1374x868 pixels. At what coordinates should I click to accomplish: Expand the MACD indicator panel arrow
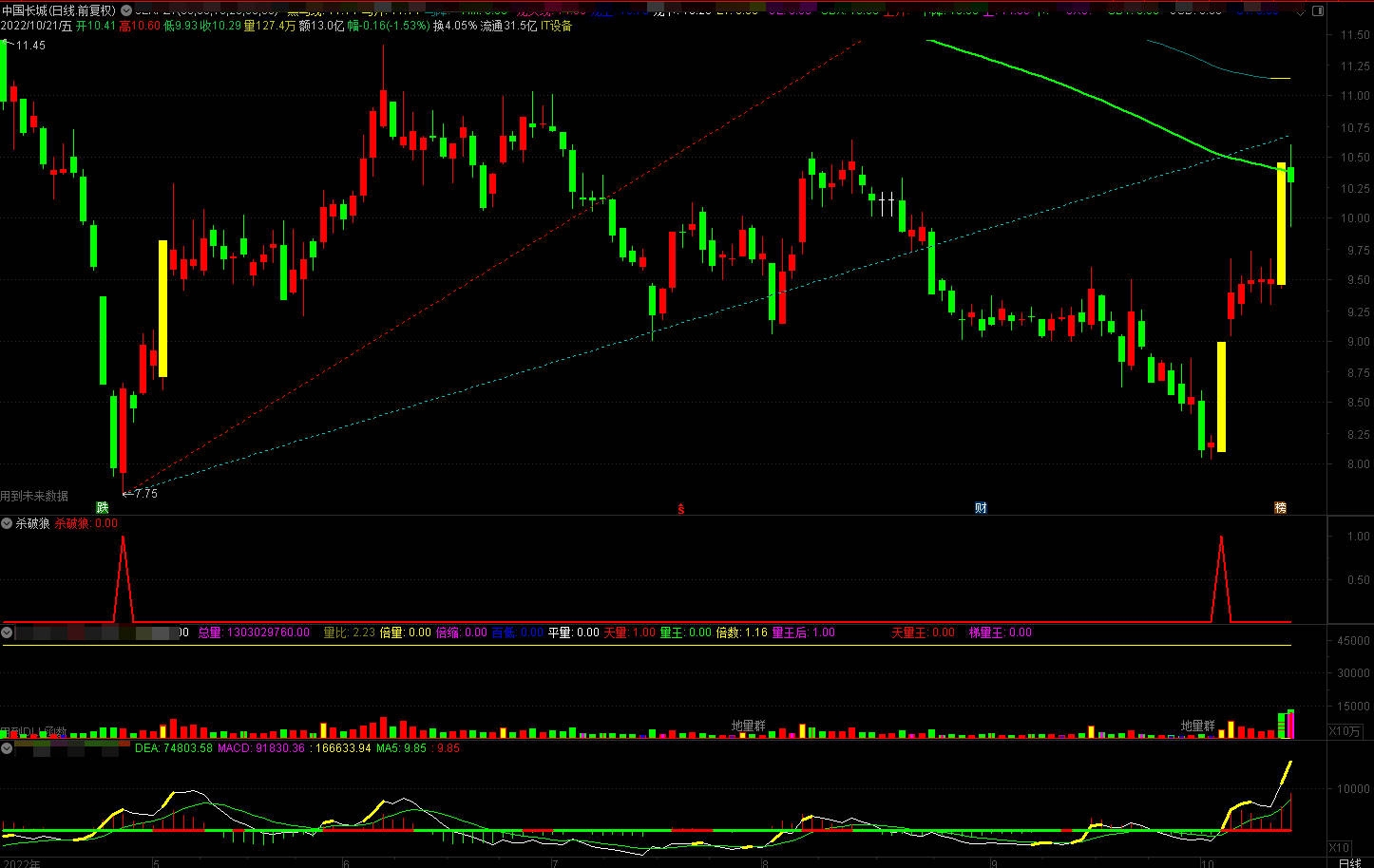click(7, 748)
